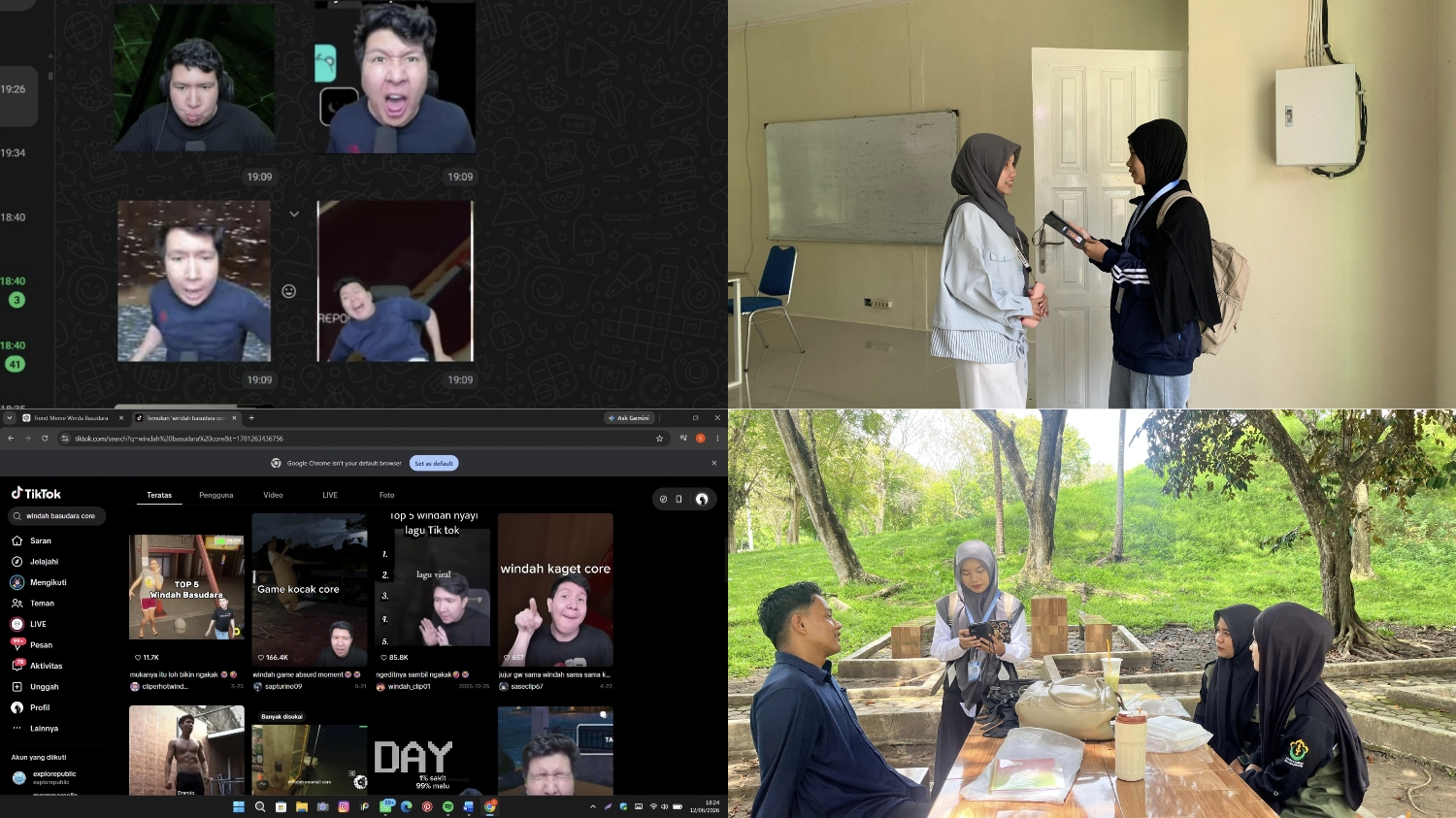The height and width of the screenshot is (818, 1456).
Task: Expand the Chrome tab search dropdown
Action: 10,418
